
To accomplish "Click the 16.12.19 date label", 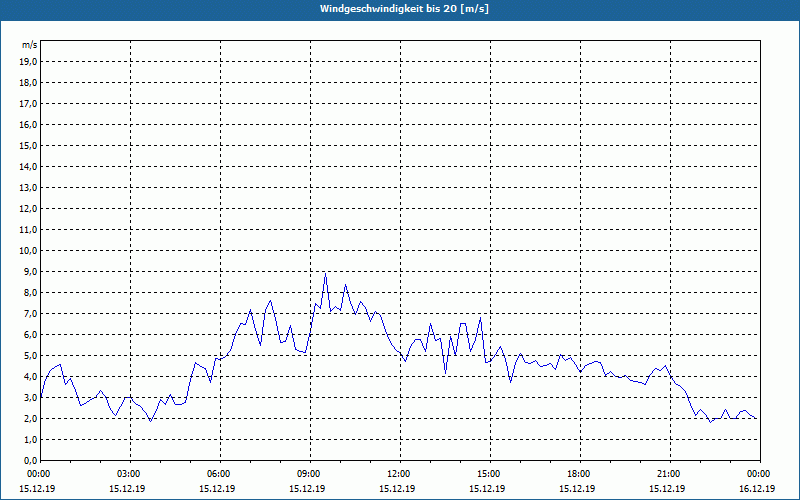I will (x=757, y=488).
